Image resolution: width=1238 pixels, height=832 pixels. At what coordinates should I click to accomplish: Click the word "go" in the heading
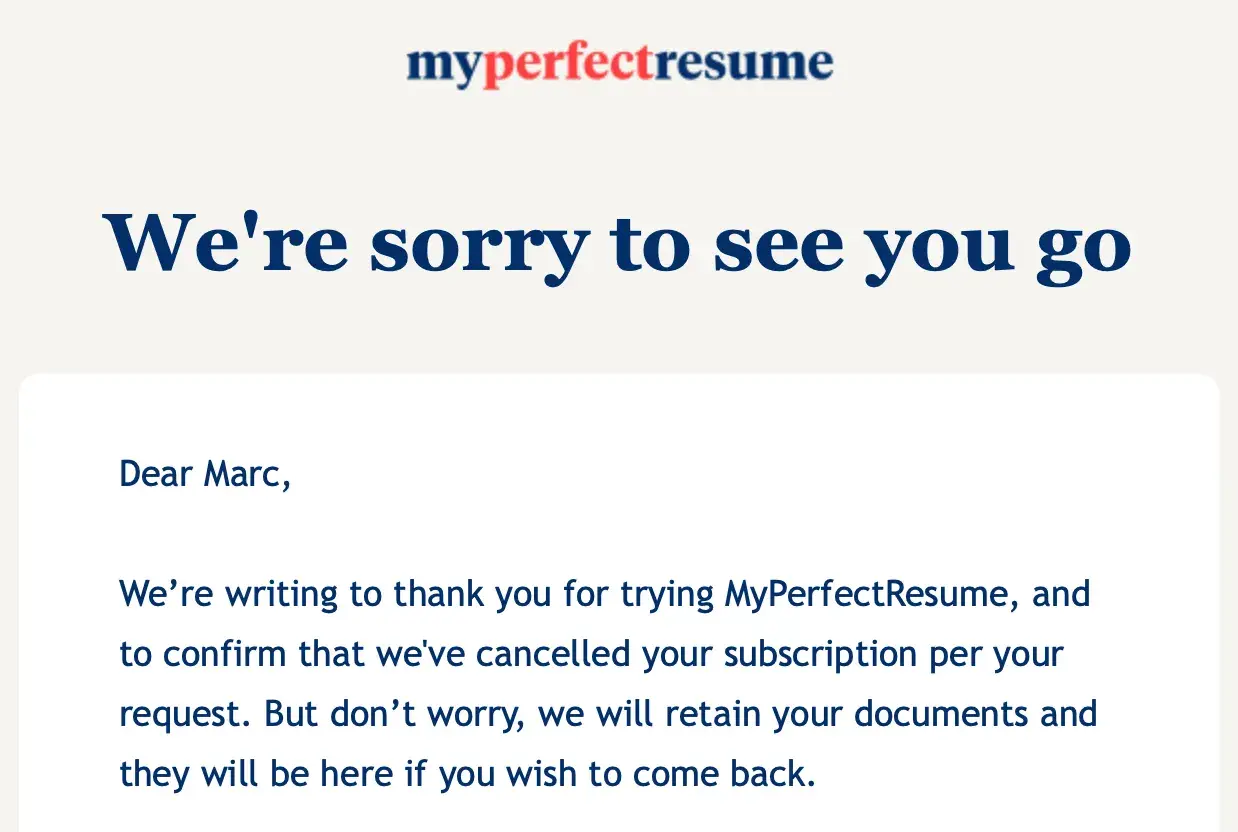[x=1084, y=246]
